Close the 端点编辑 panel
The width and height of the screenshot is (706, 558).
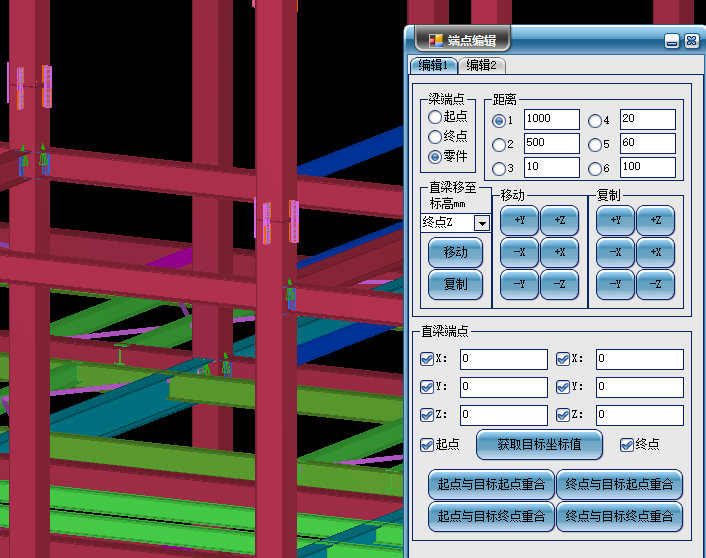tap(692, 41)
